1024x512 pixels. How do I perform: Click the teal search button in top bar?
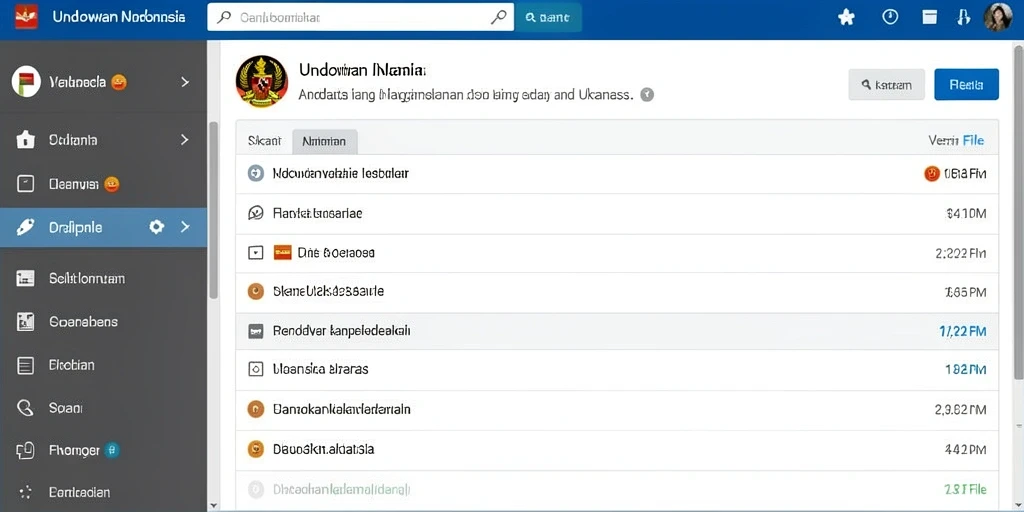[548, 18]
